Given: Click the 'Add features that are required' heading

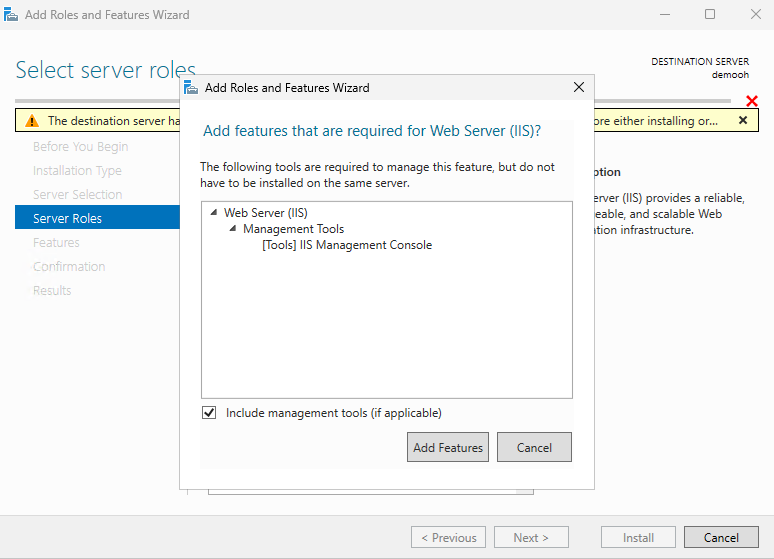Looking at the screenshot, I should click(x=372, y=131).
